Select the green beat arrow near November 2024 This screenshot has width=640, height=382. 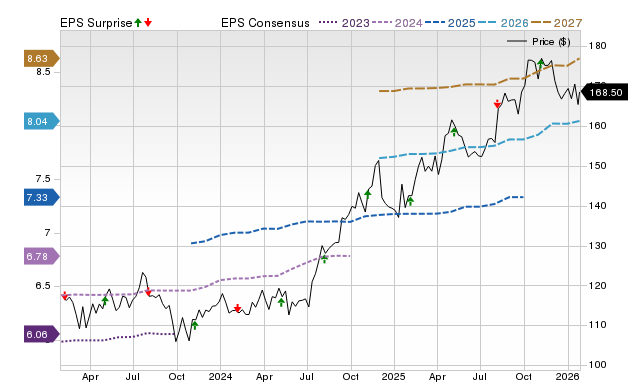click(x=367, y=194)
